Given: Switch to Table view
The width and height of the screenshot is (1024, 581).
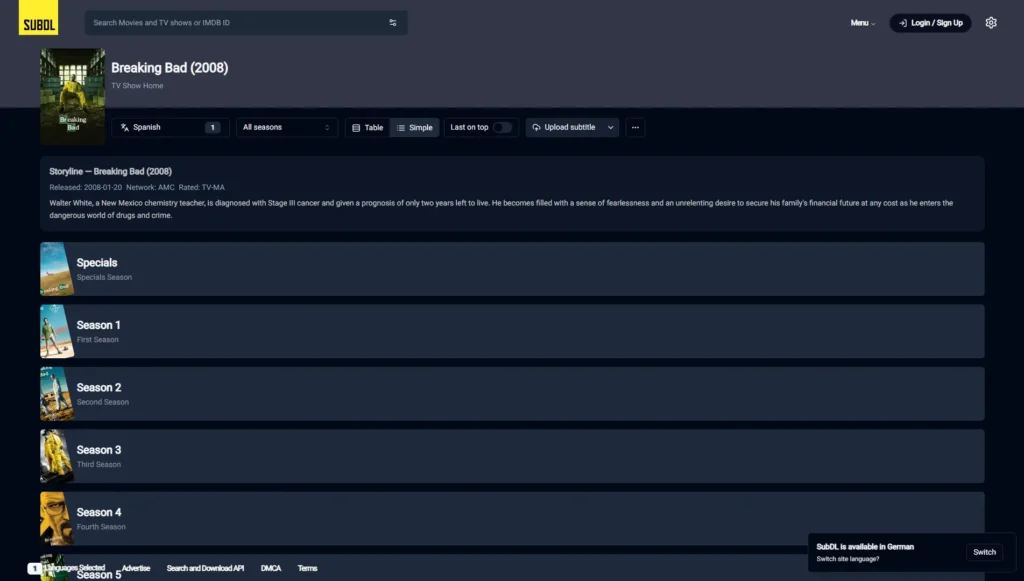Looking at the screenshot, I should pos(368,127).
